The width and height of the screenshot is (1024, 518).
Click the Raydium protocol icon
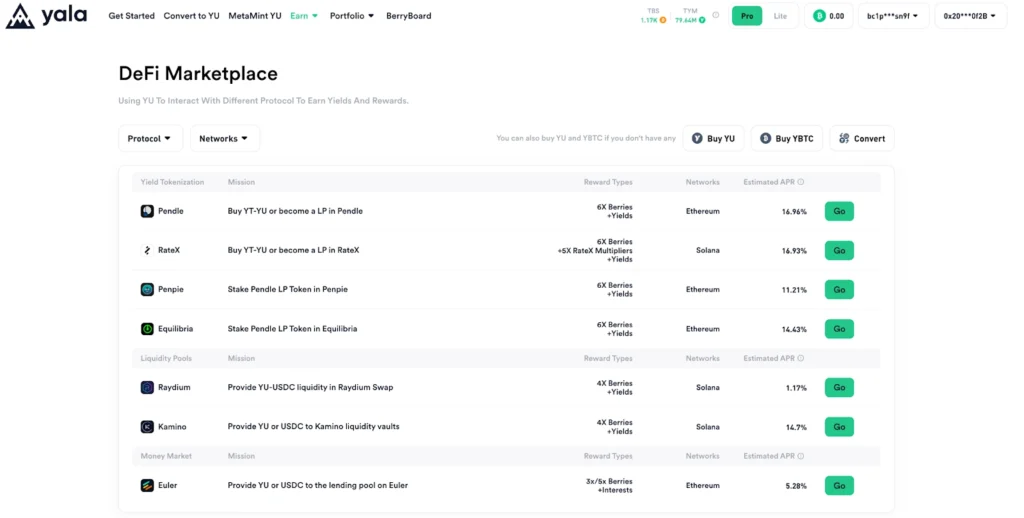pos(147,387)
